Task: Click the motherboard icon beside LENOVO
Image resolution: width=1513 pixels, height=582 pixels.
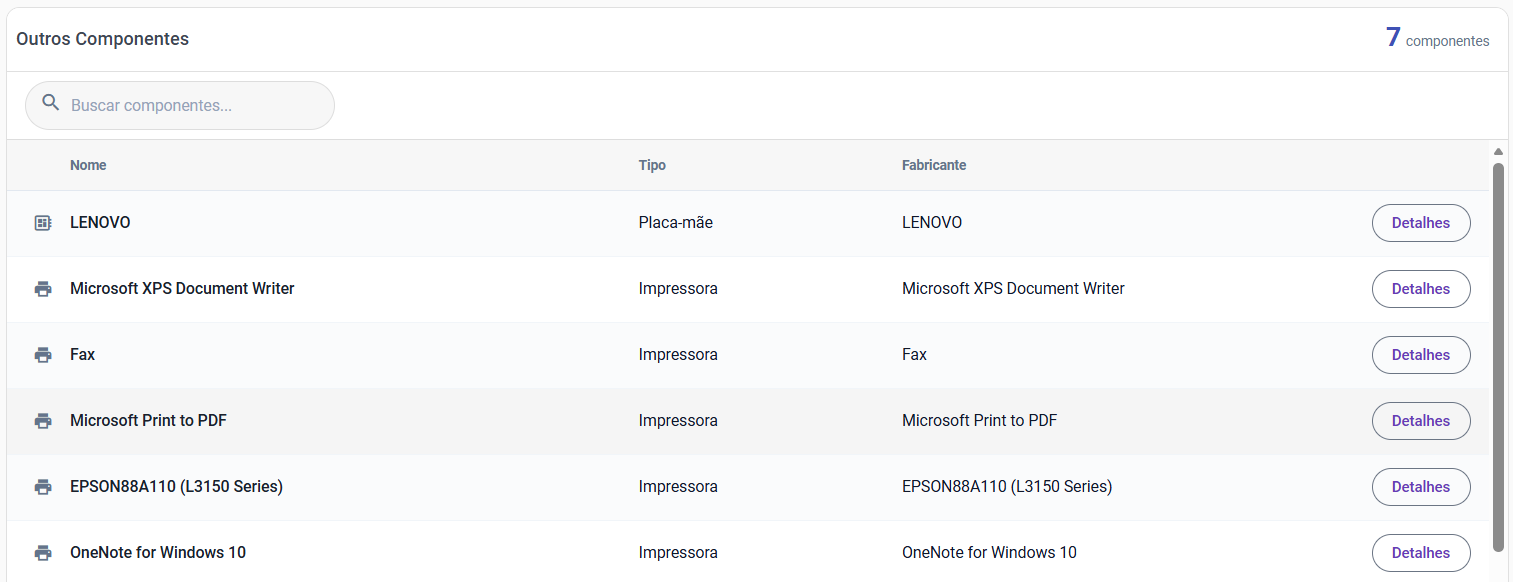Action: 43,223
